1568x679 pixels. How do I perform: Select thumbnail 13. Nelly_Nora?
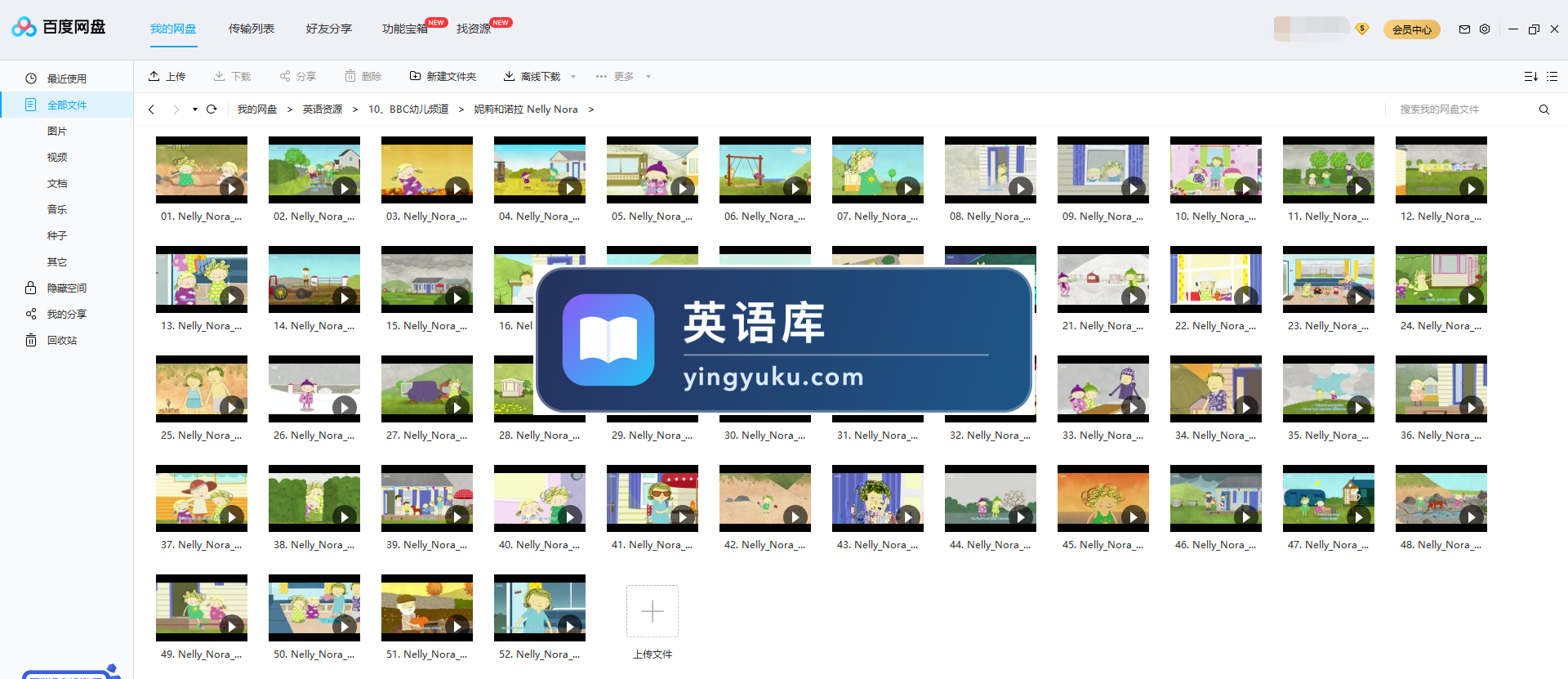(202, 279)
